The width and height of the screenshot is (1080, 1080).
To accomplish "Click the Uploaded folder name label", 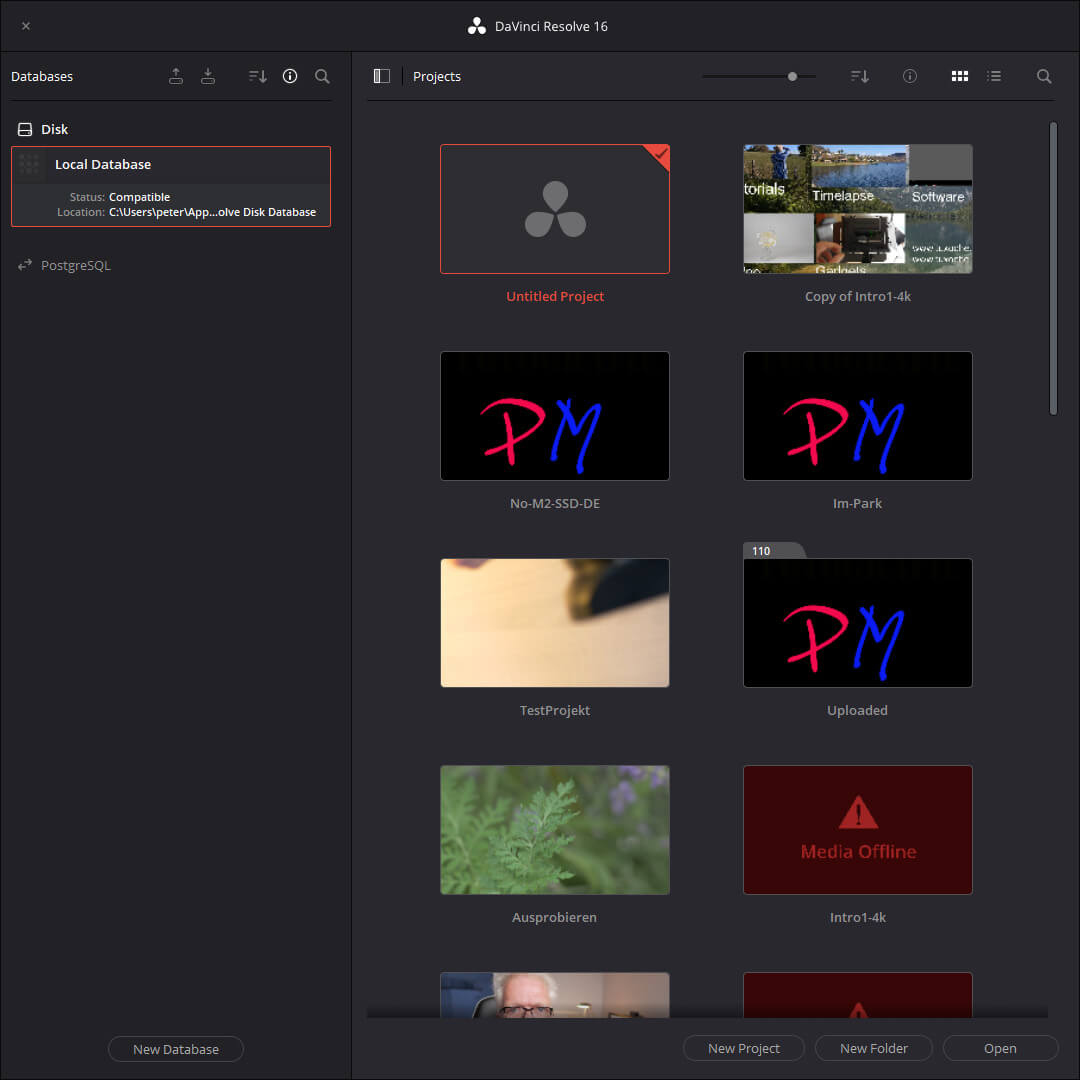I will tap(858, 710).
